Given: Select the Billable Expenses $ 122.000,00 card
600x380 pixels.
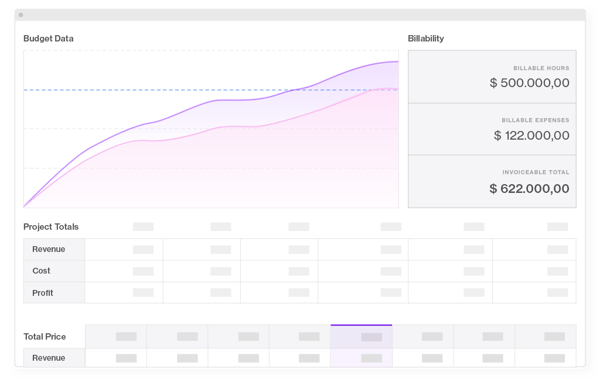Looking at the screenshot, I should tap(492, 129).
